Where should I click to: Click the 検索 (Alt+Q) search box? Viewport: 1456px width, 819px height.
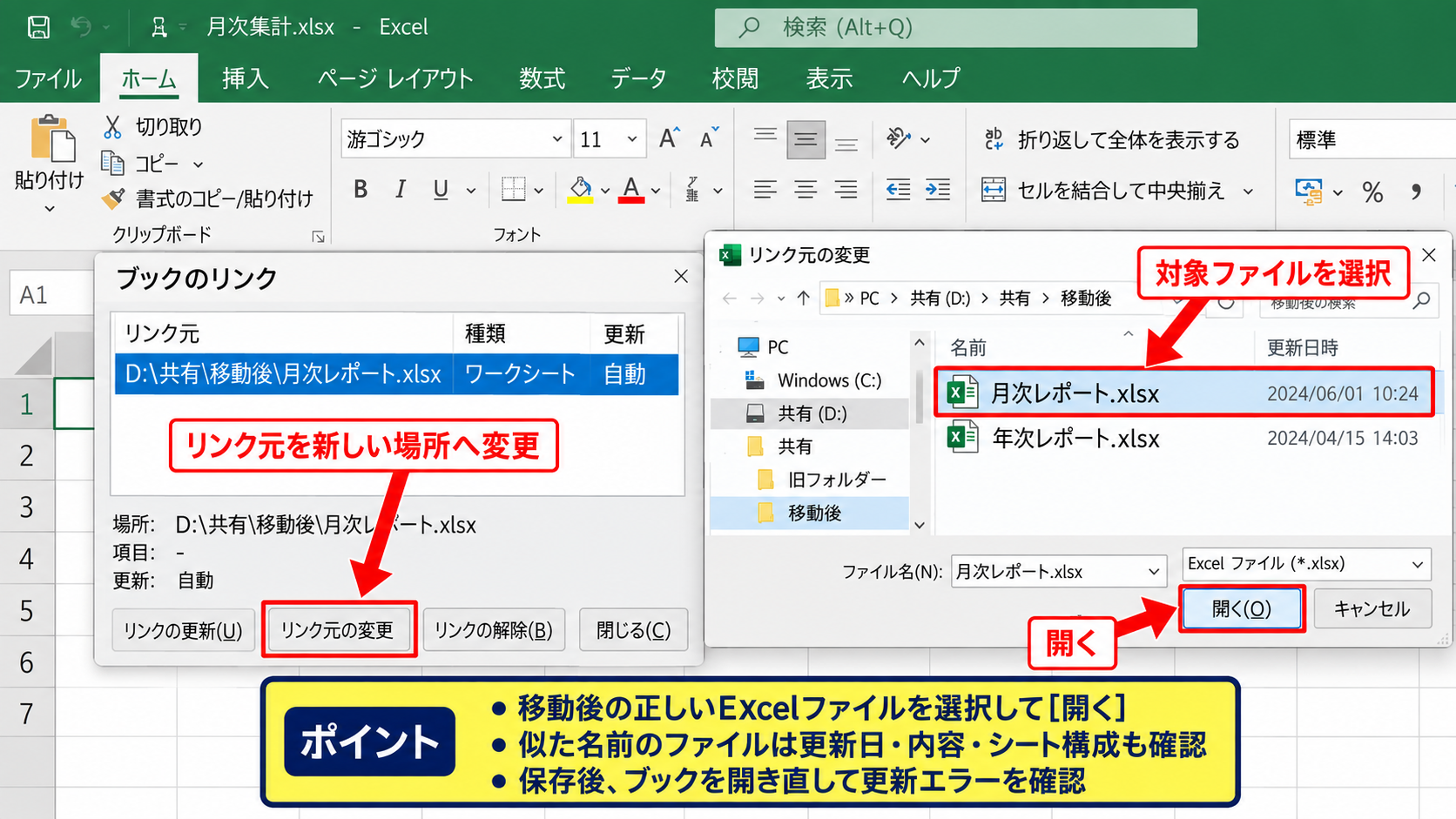point(955,28)
